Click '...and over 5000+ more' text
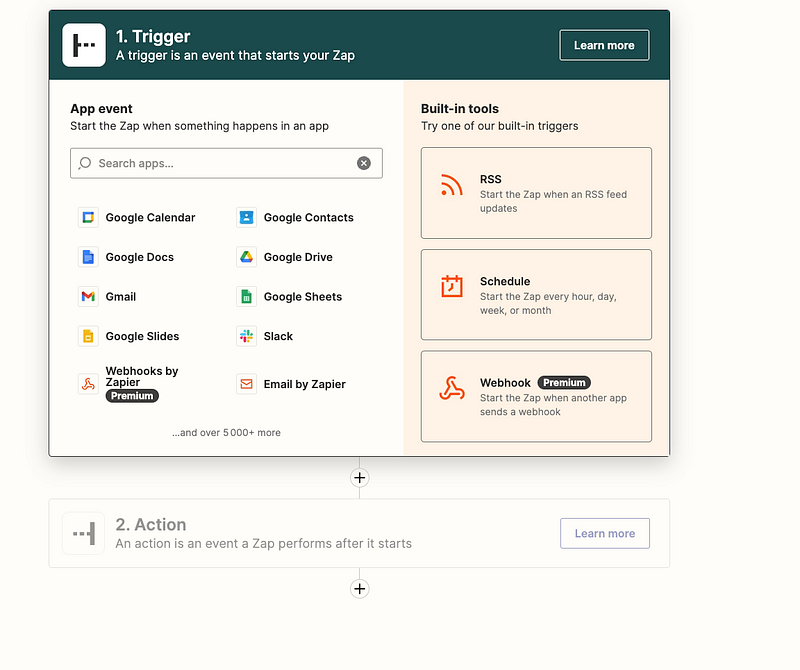The height and width of the screenshot is (670, 800). [x=226, y=433]
